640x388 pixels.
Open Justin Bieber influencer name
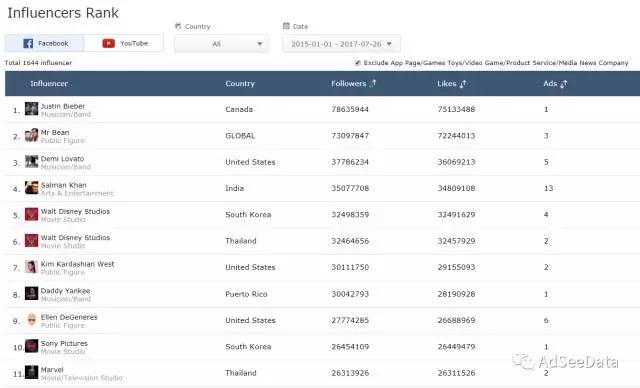tap(63, 106)
